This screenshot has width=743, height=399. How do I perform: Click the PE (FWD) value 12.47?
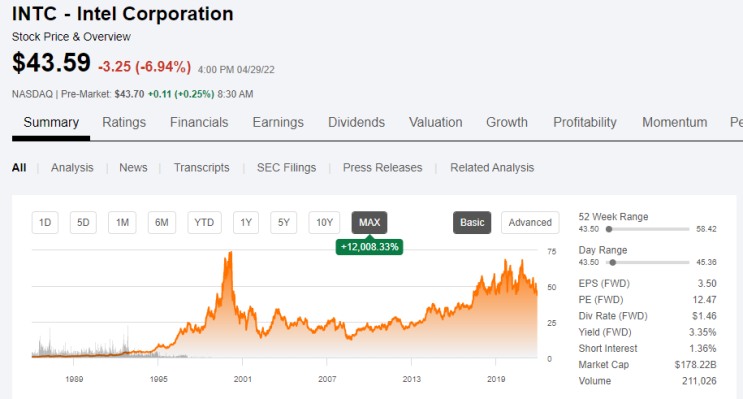(x=704, y=299)
